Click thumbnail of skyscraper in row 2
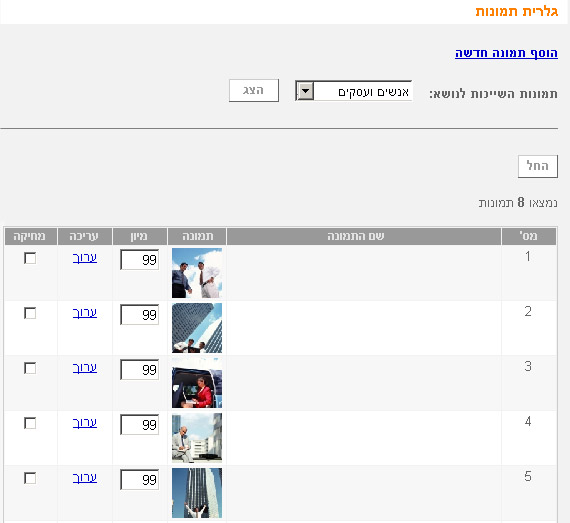Viewport: 570px width, 523px height. [197, 328]
